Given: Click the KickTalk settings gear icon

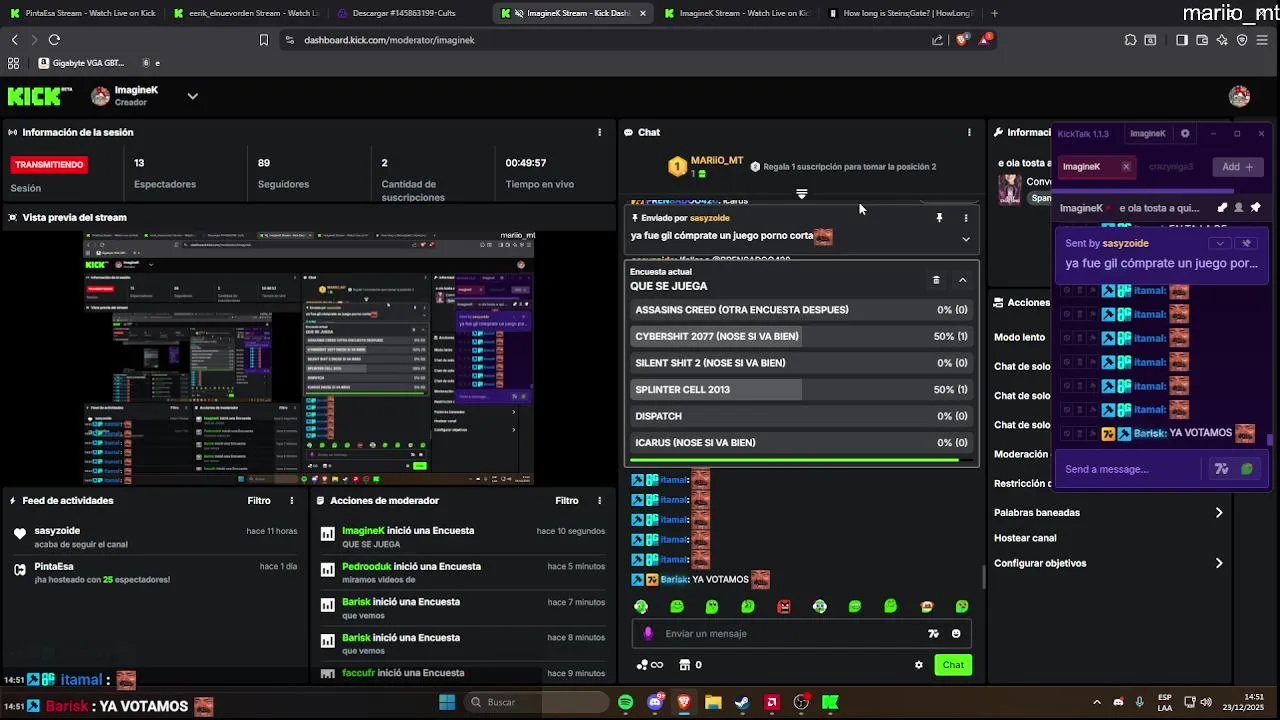Looking at the screenshot, I should [1185, 133].
